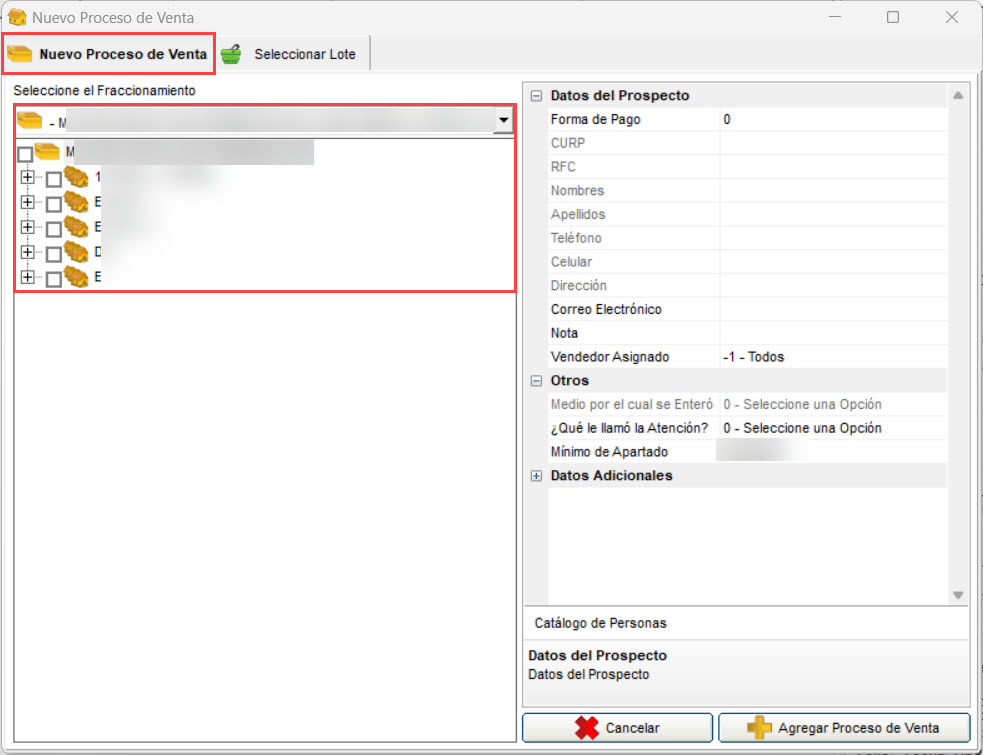The width and height of the screenshot is (983, 755).
Task: Click the basket icon on Seleccionar Lote tab
Action: pos(231,54)
